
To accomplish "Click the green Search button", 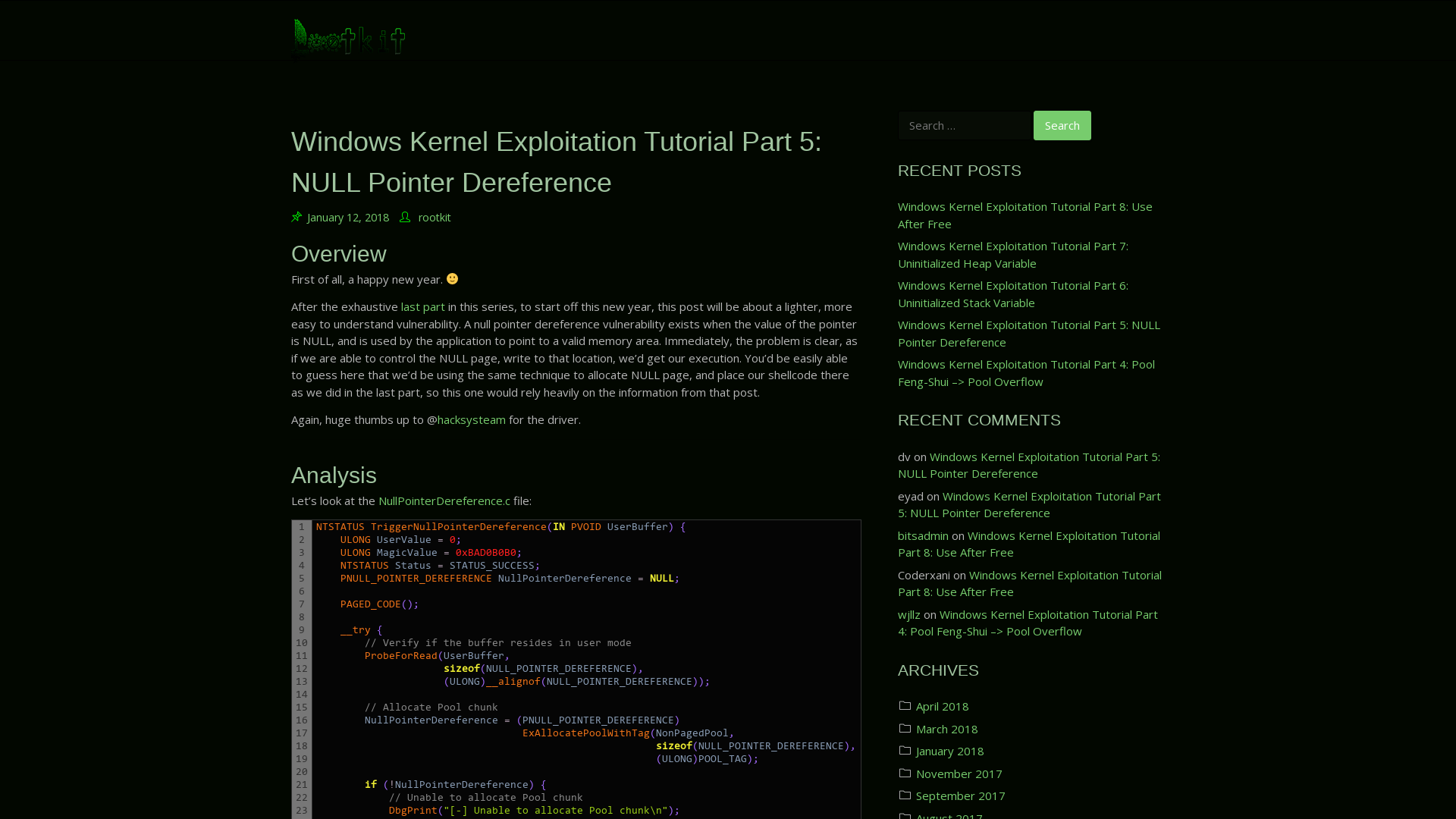I will point(1062,126).
